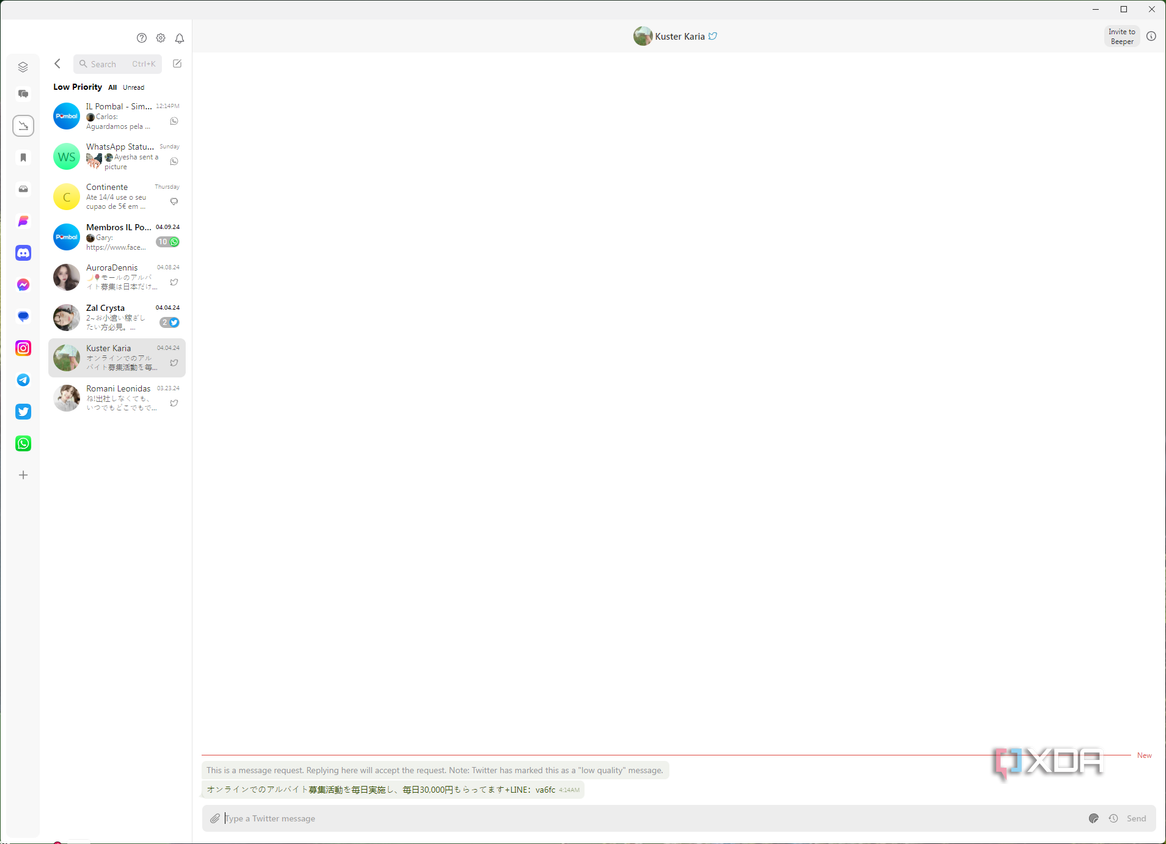
Task: Click Kuster Karia name in chat header
Action: click(680, 36)
